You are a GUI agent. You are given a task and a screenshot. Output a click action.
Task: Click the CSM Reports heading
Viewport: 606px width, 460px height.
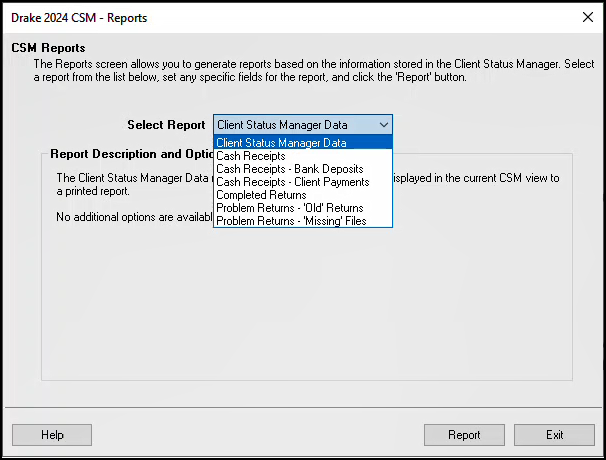click(48, 48)
